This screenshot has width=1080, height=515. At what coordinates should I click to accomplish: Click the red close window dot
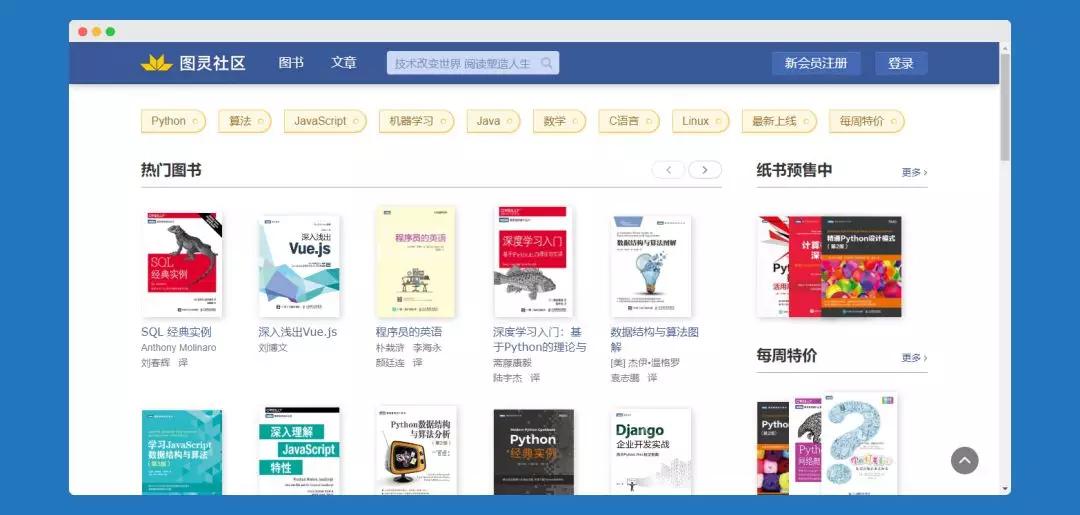(83, 32)
